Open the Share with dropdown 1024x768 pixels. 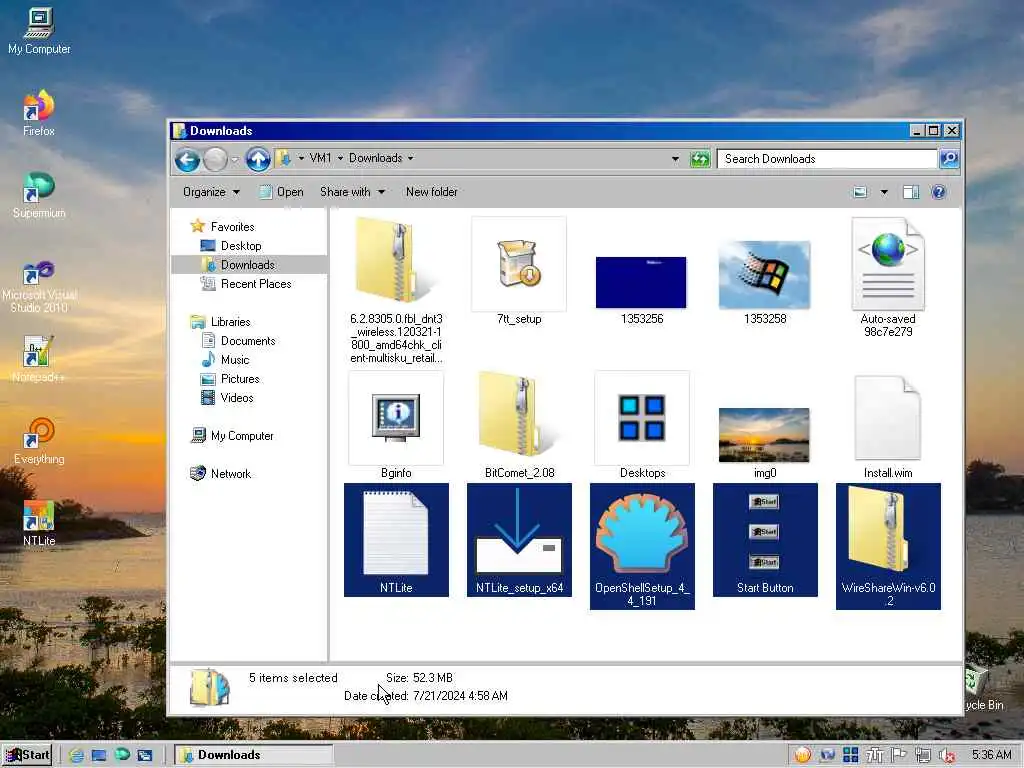(x=352, y=192)
